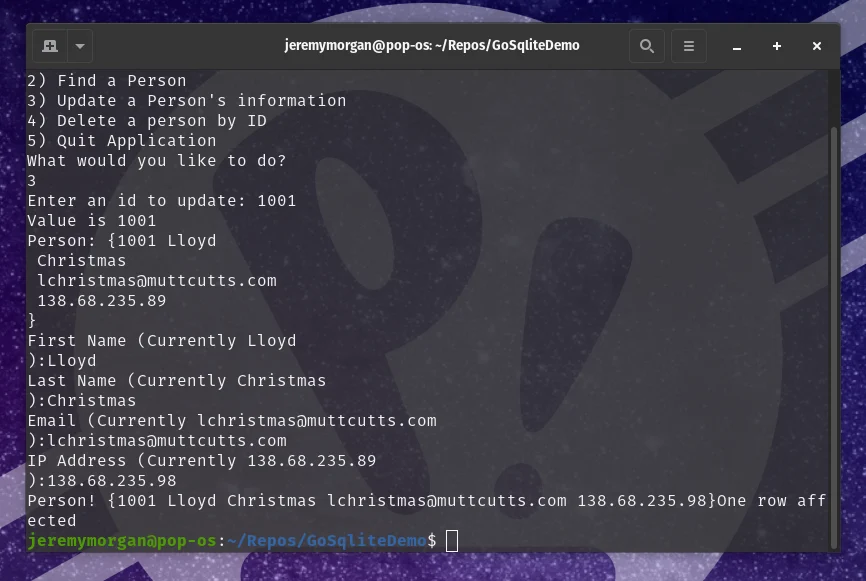
Task: Close the GoSqliteDemo terminal window
Action: point(817,46)
